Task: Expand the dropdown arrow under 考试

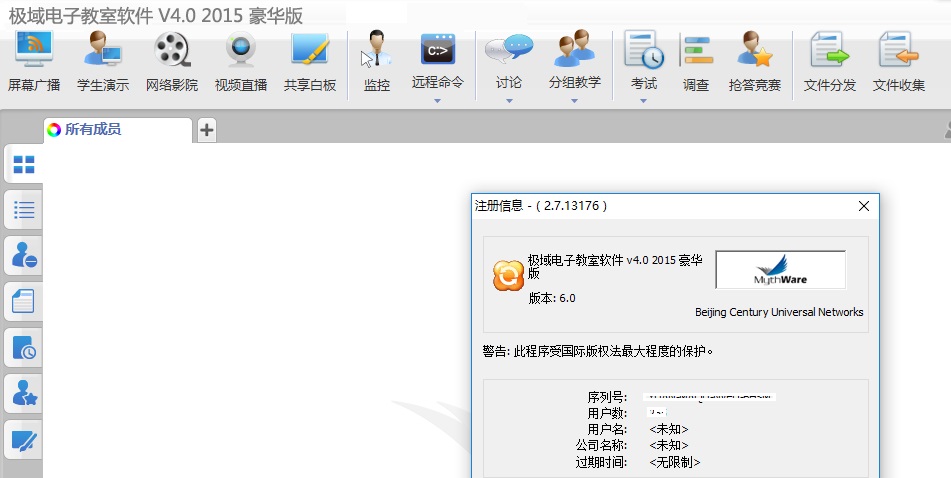Action: pos(644,100)
